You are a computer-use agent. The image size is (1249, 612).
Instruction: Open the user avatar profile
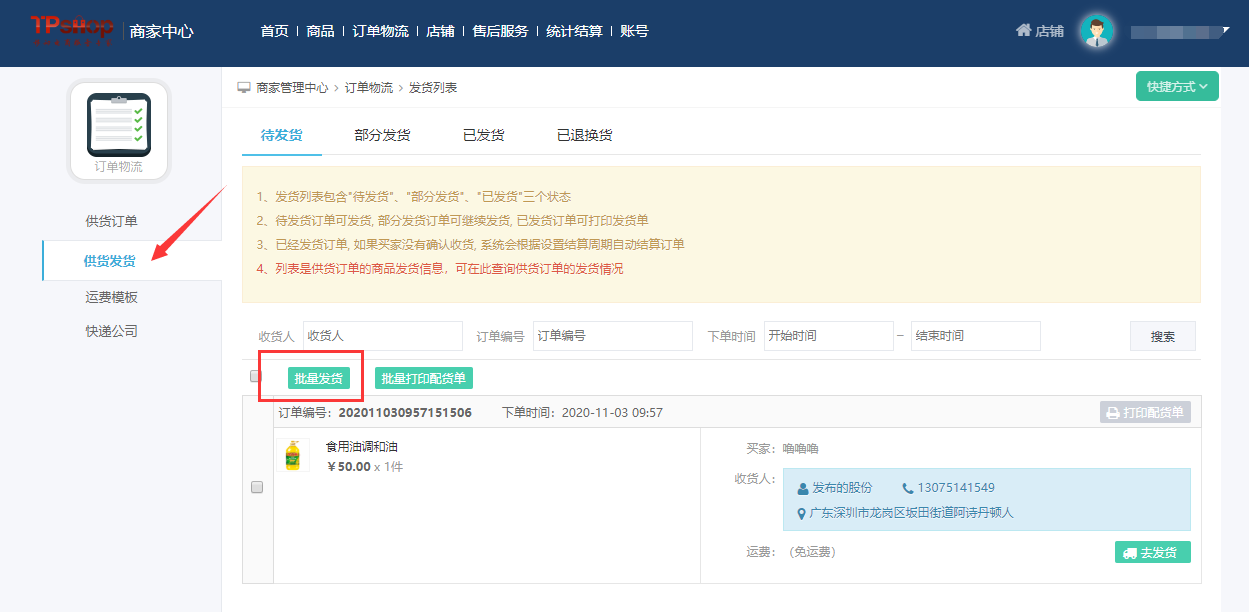[1096, 31]
